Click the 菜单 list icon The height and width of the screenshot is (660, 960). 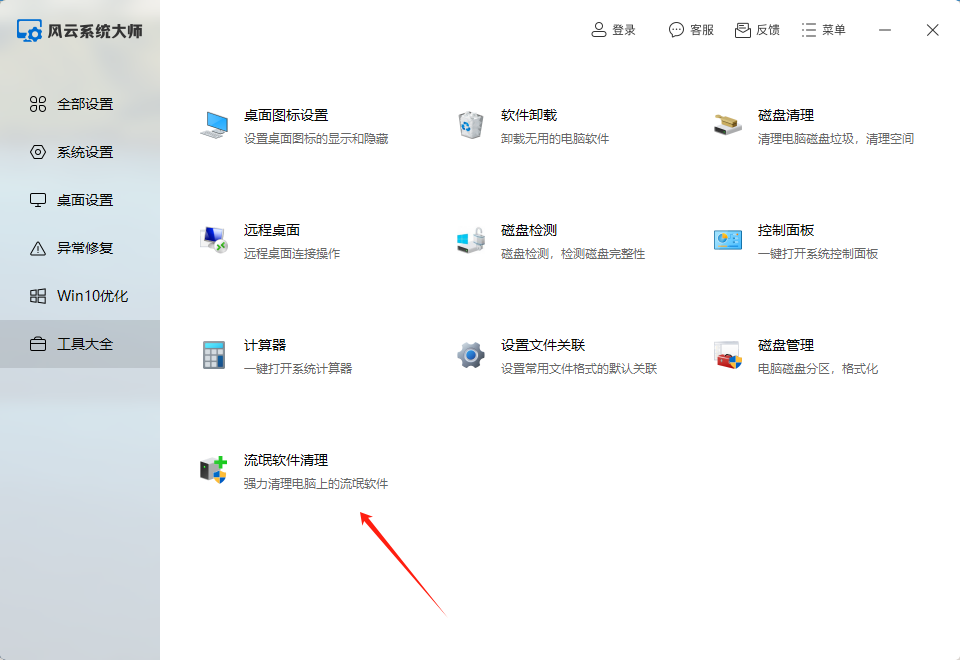(x=809, y=29)
